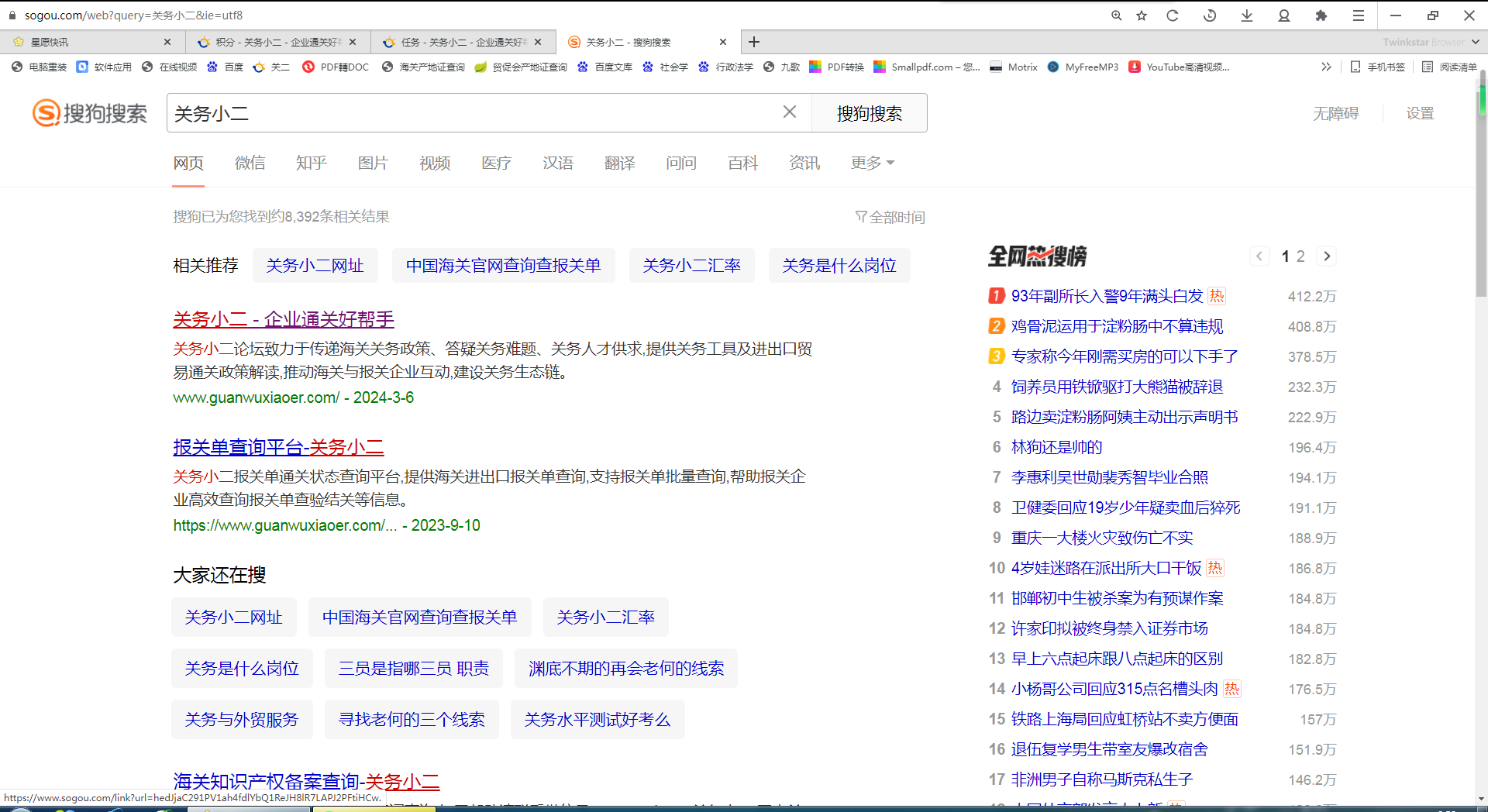Open 手机书签 mobile bookmarks

click(1377, 67)
